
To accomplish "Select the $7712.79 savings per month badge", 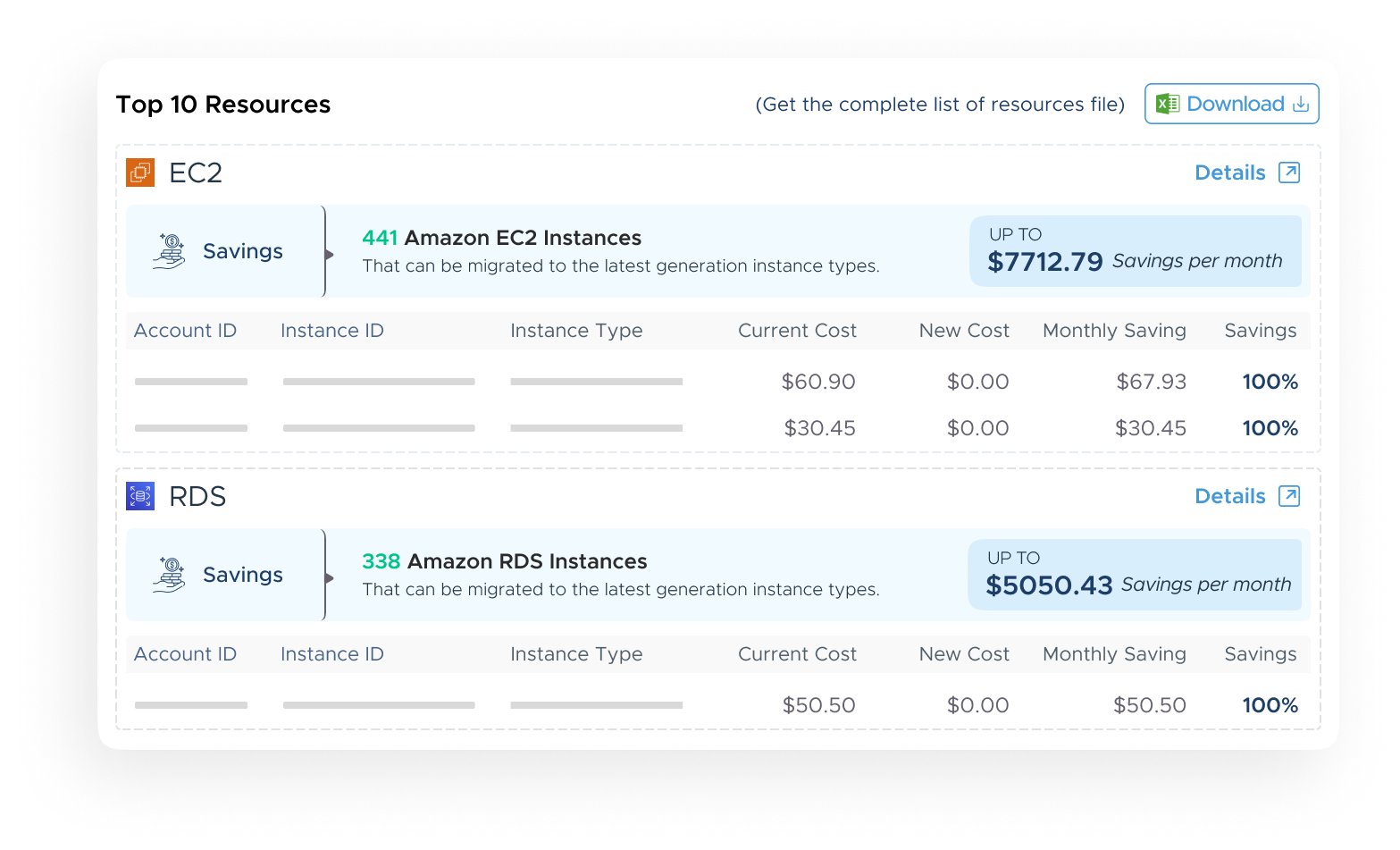I will coord(1135,251).
